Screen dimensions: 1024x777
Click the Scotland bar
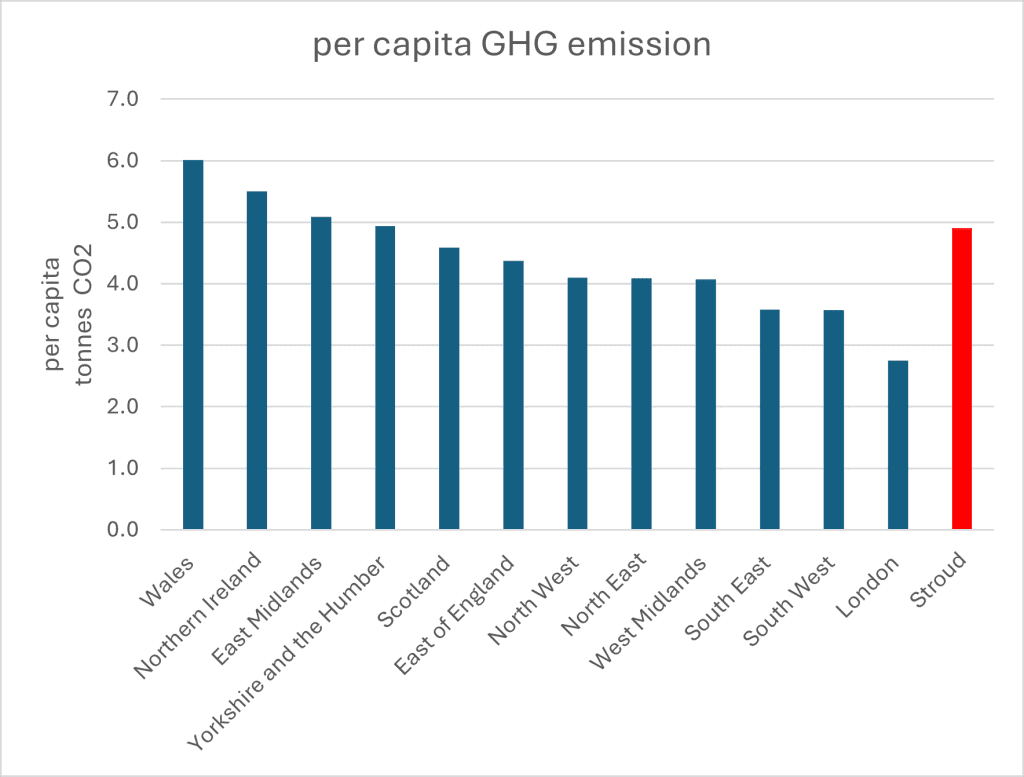pos(449,388)
